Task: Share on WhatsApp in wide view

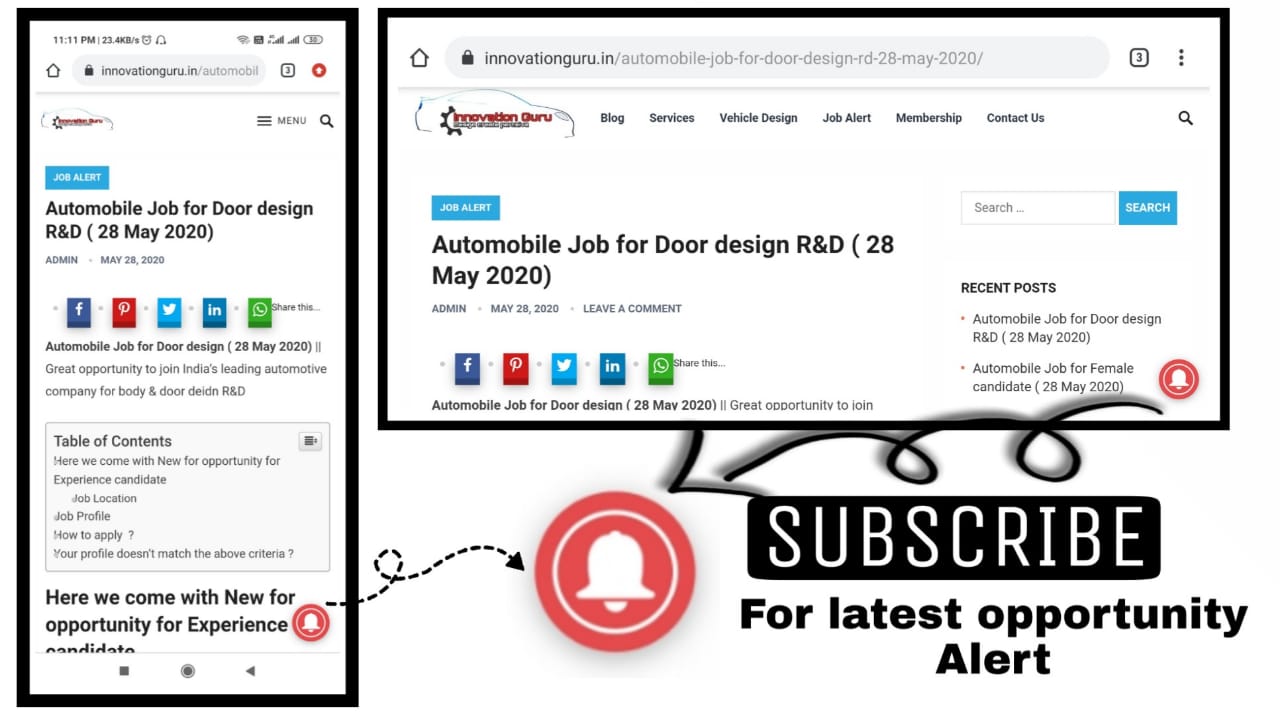Action: [x=661, y=367]
